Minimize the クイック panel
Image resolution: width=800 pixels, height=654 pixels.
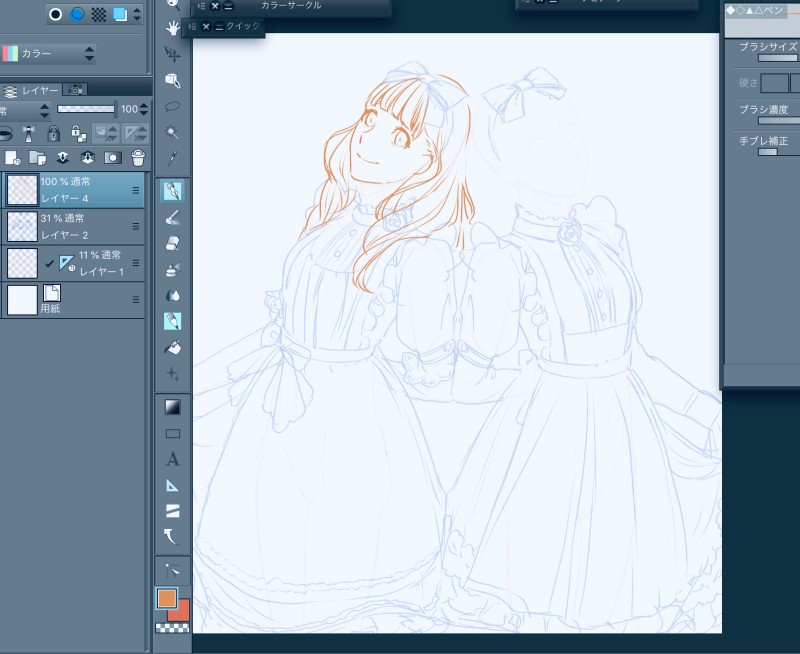click(219, 27)
